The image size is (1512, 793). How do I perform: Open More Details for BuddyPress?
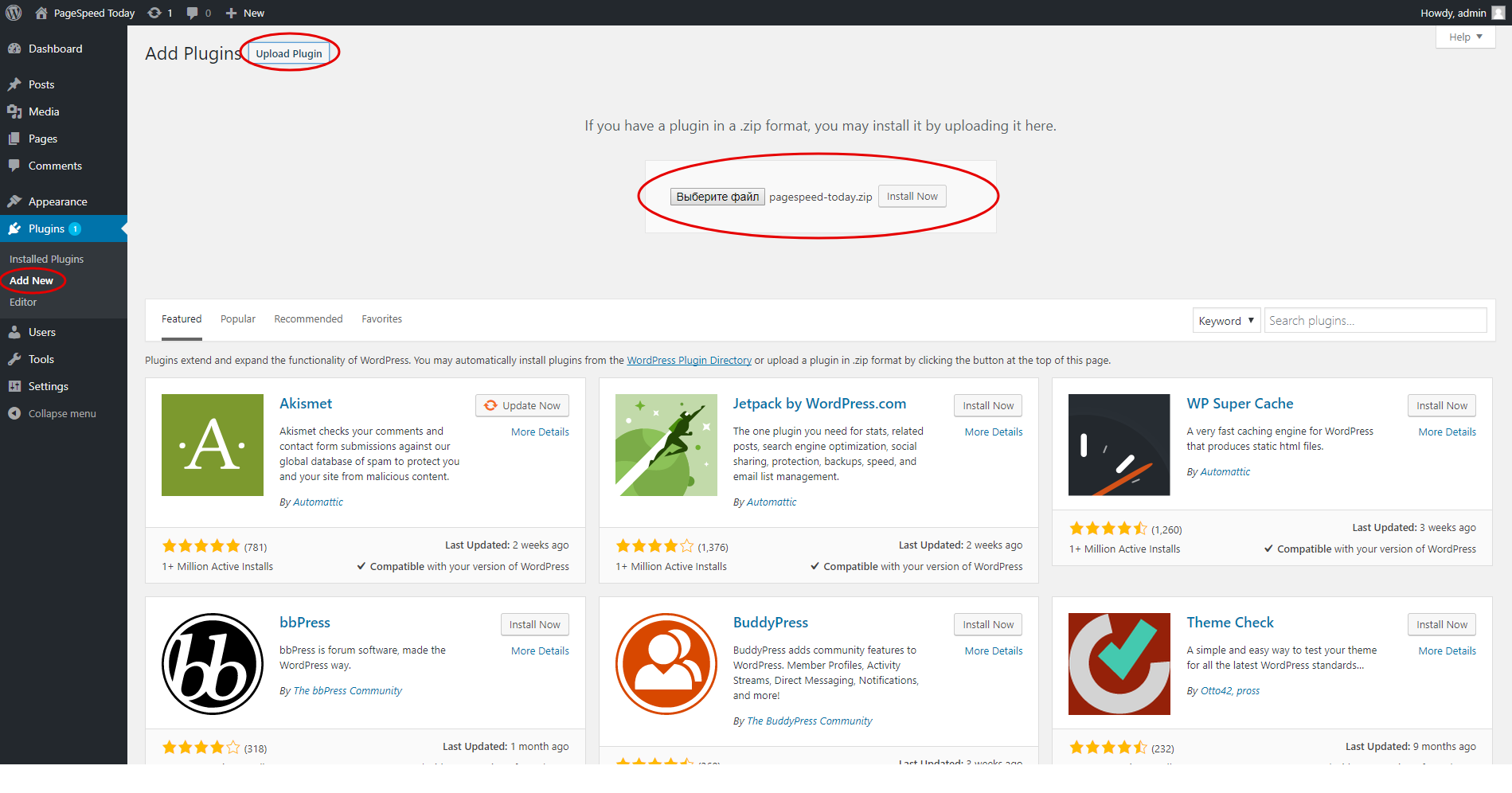click(994, 651)
